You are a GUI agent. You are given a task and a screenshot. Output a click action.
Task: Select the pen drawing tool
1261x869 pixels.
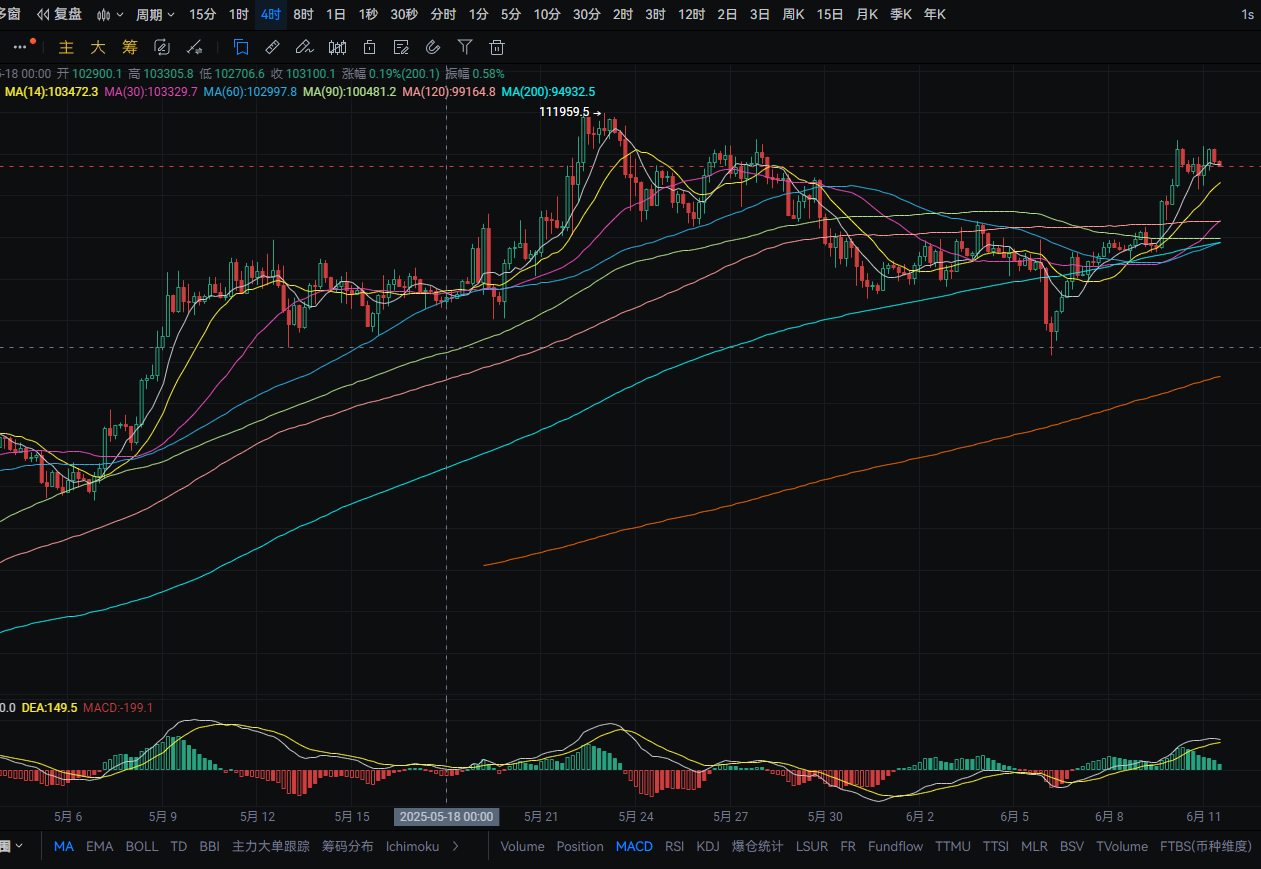pyautogui.click(x=304, y=47)
